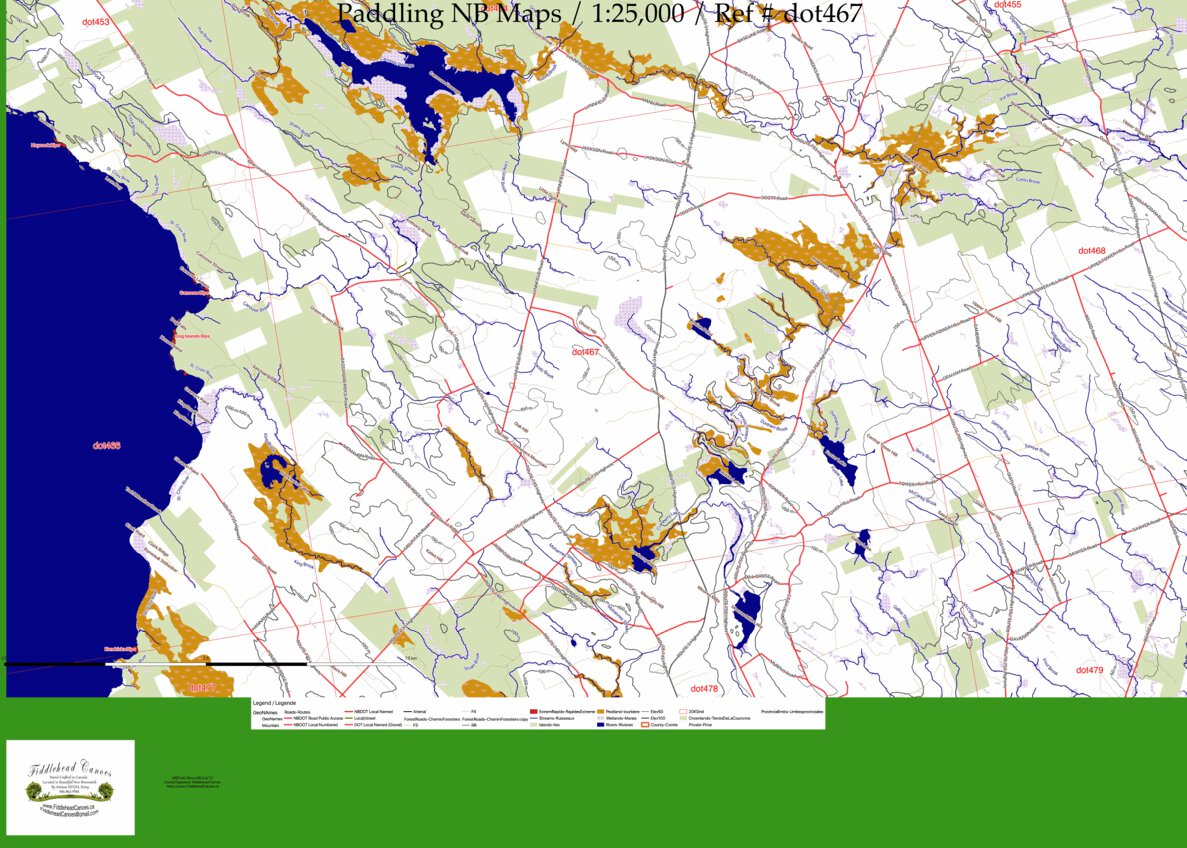
Task: Click the small credits text beside the logo
Action: [194, 783]
